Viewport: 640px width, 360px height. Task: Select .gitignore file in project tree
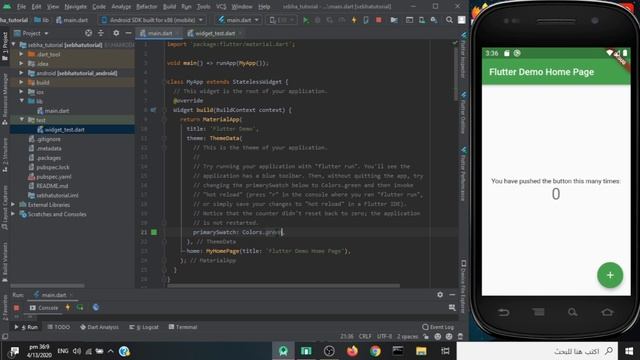[48, 139]
